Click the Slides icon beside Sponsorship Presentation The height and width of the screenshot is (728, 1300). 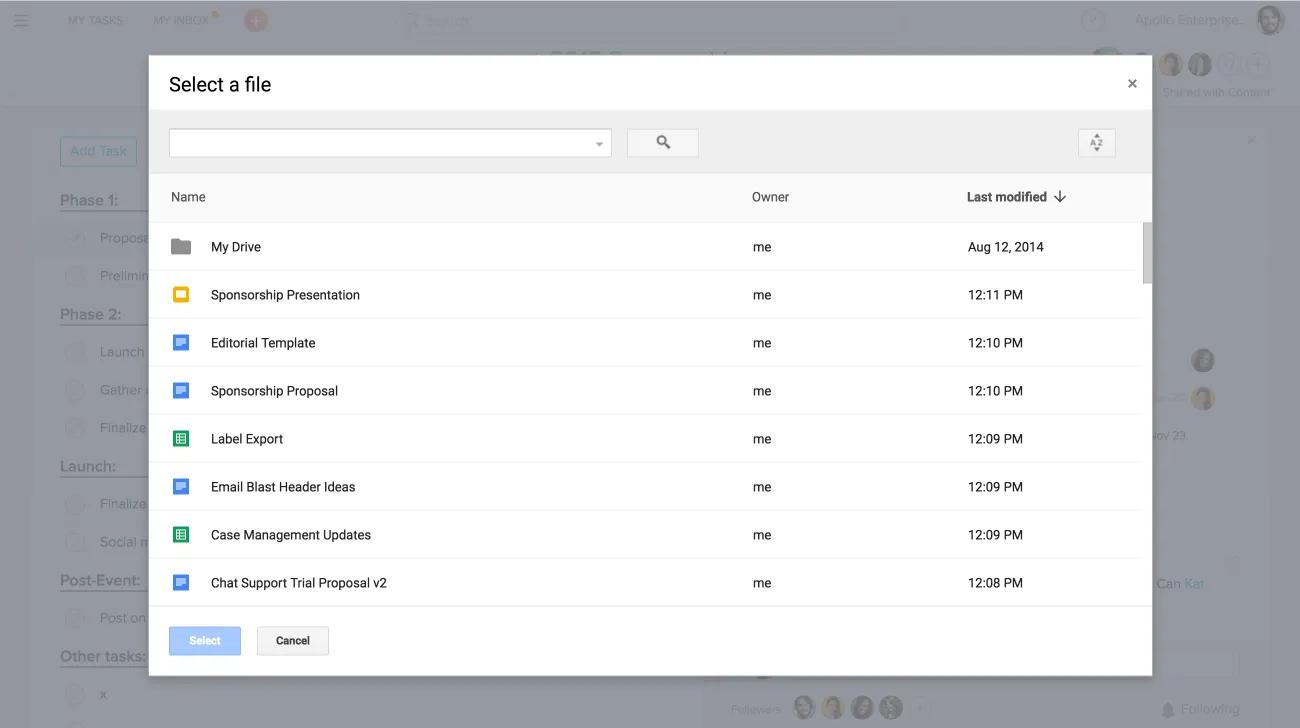pos(183,294)
